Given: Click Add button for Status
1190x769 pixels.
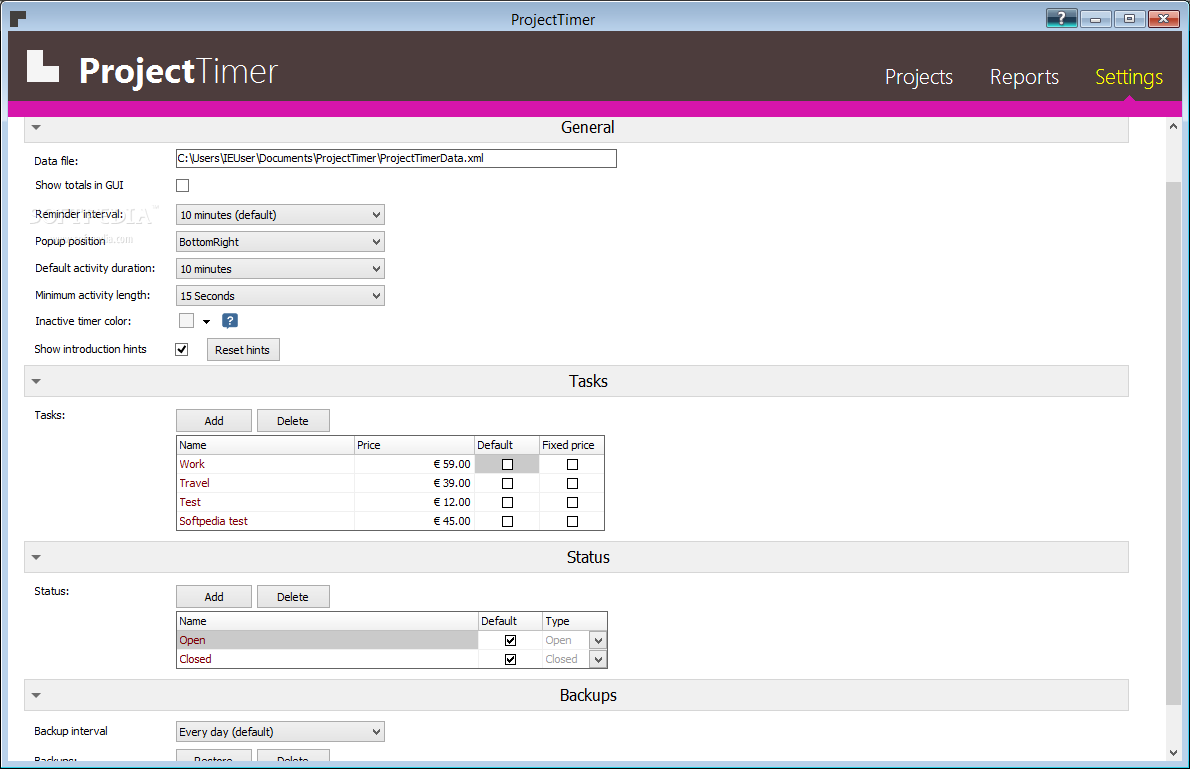Looking at the screenshot, I should click(x=214, y=597).
